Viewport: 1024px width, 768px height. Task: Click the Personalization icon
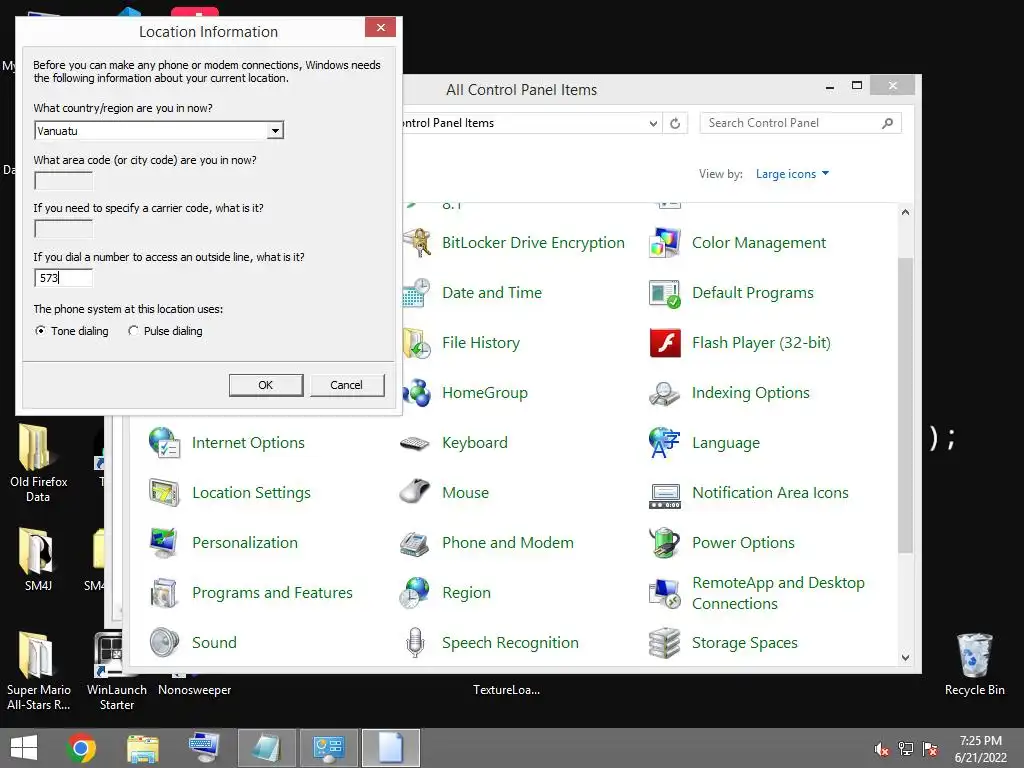pos(164,543)
